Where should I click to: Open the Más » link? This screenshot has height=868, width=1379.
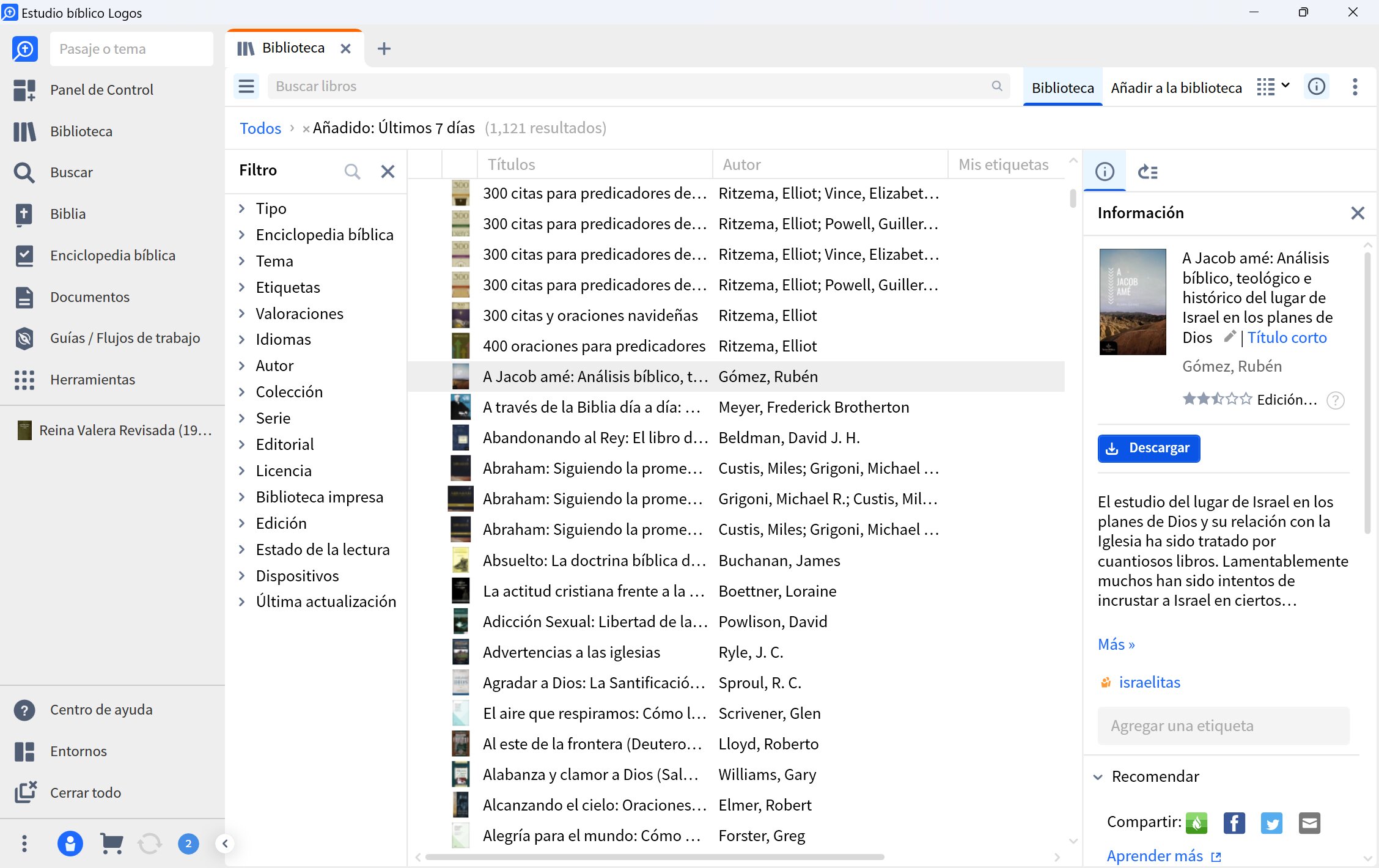pos(1116,644)
